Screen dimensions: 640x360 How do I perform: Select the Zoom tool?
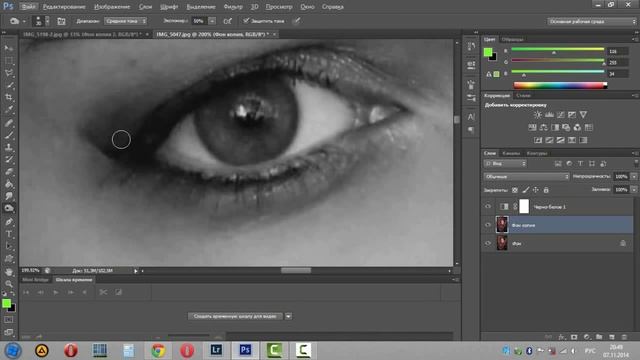9,284
